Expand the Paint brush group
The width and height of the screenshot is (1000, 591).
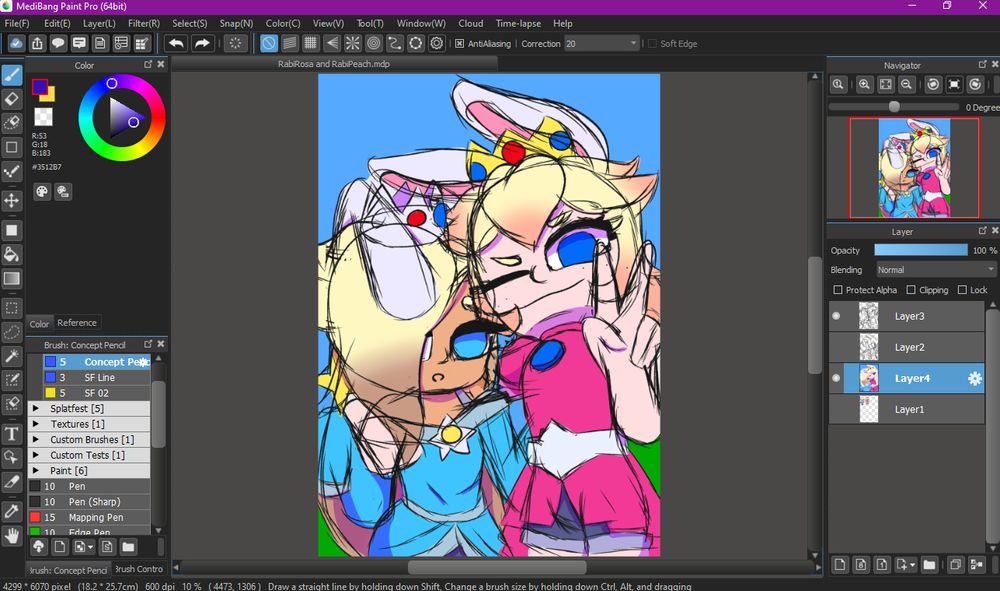36,471
